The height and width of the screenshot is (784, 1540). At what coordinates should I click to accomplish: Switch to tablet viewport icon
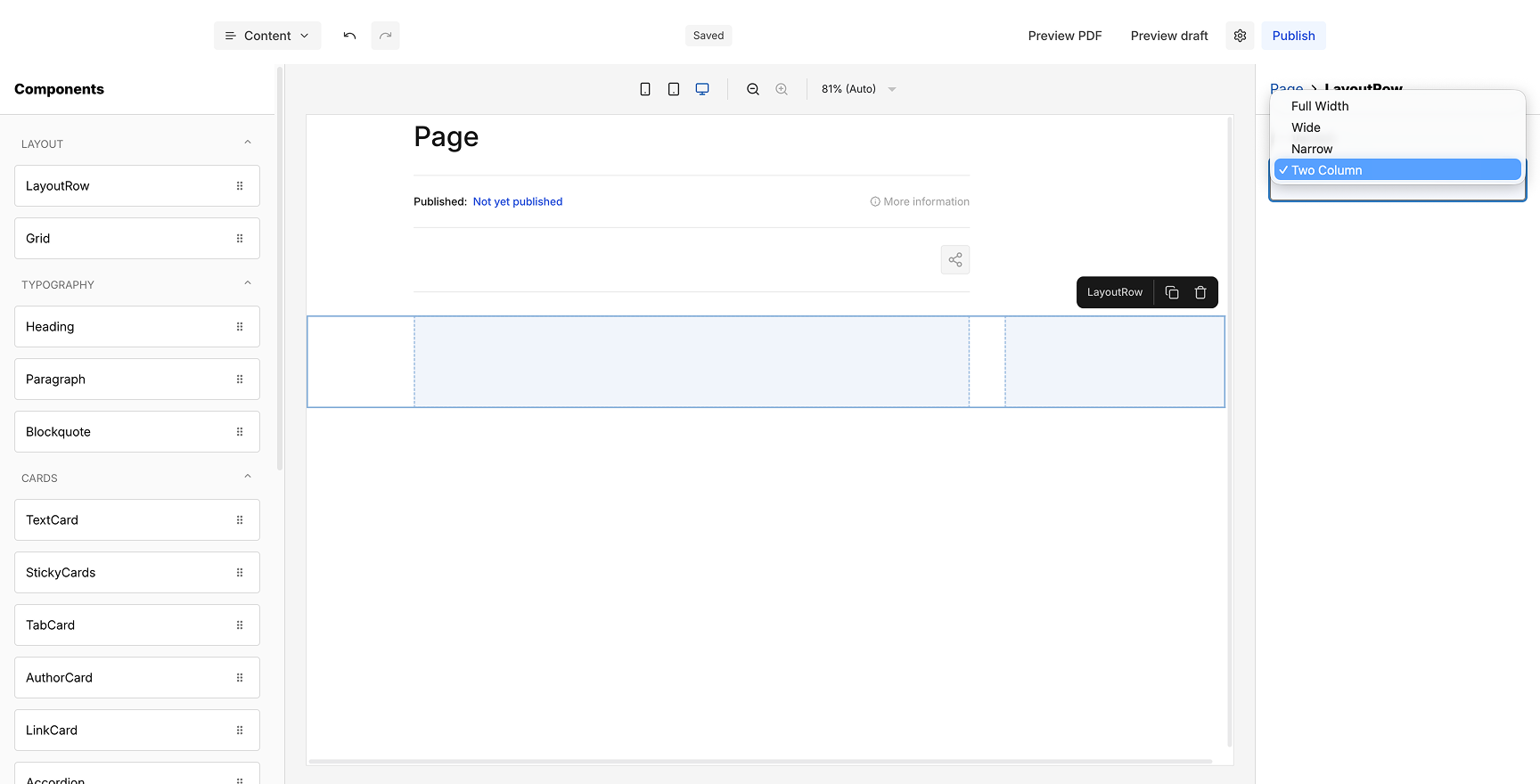(674, 89)
